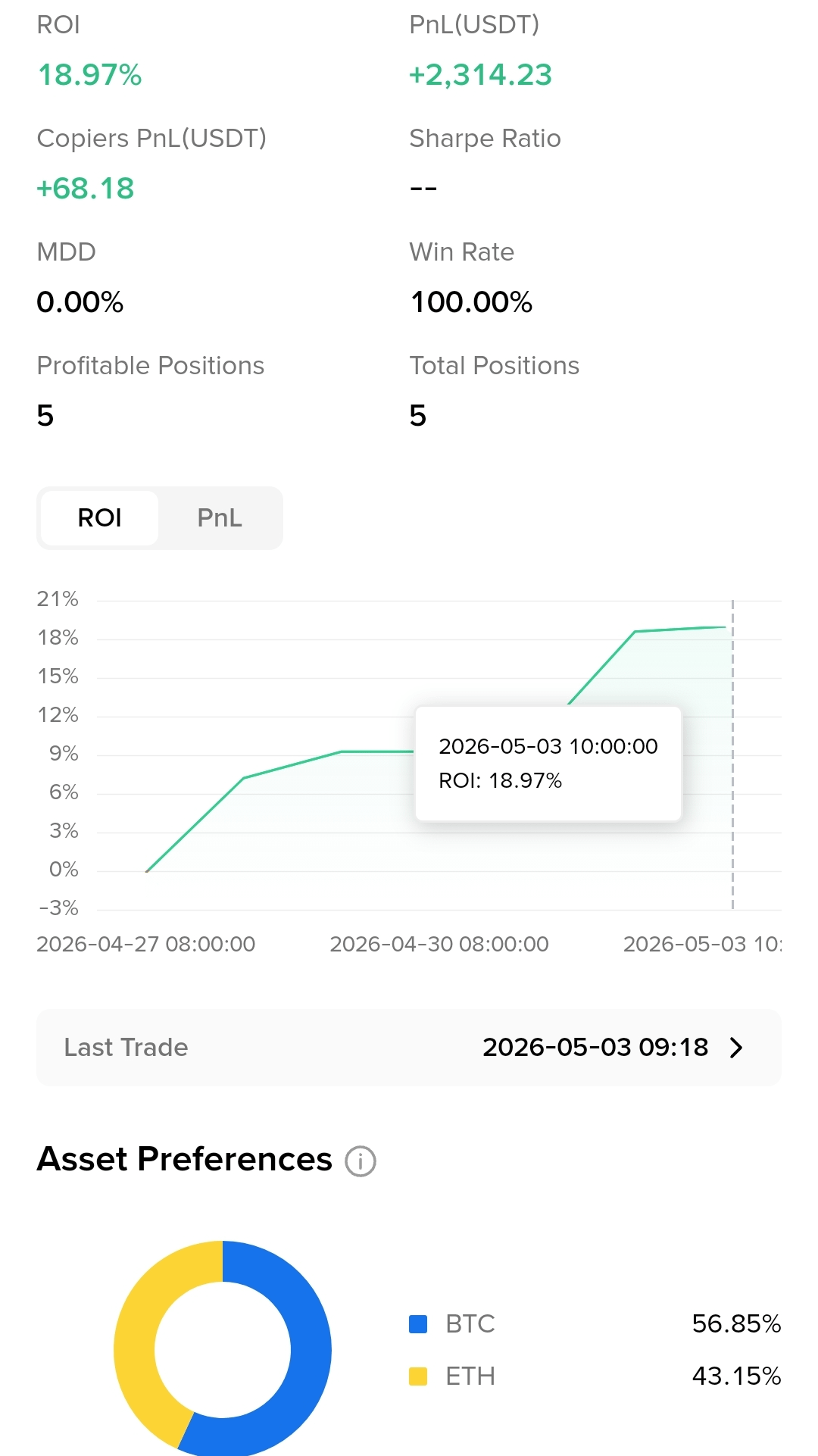
Task: Click the BTC 56.85% percentage
Action: 736,1324
